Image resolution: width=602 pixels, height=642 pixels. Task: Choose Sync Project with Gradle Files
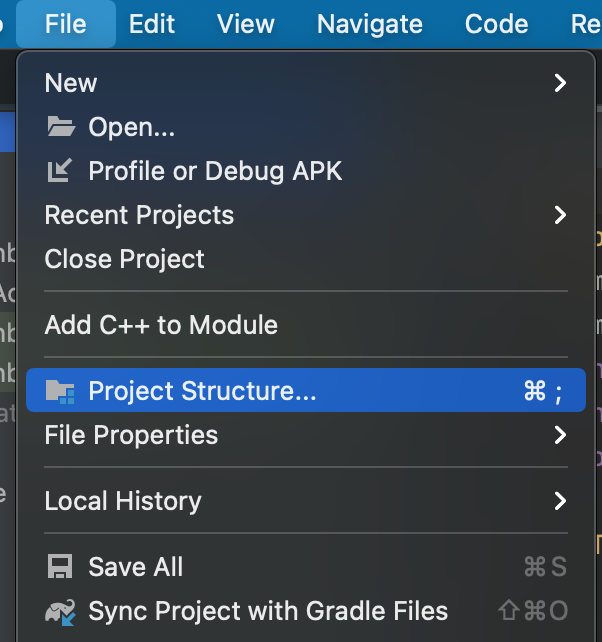(268, 611)
